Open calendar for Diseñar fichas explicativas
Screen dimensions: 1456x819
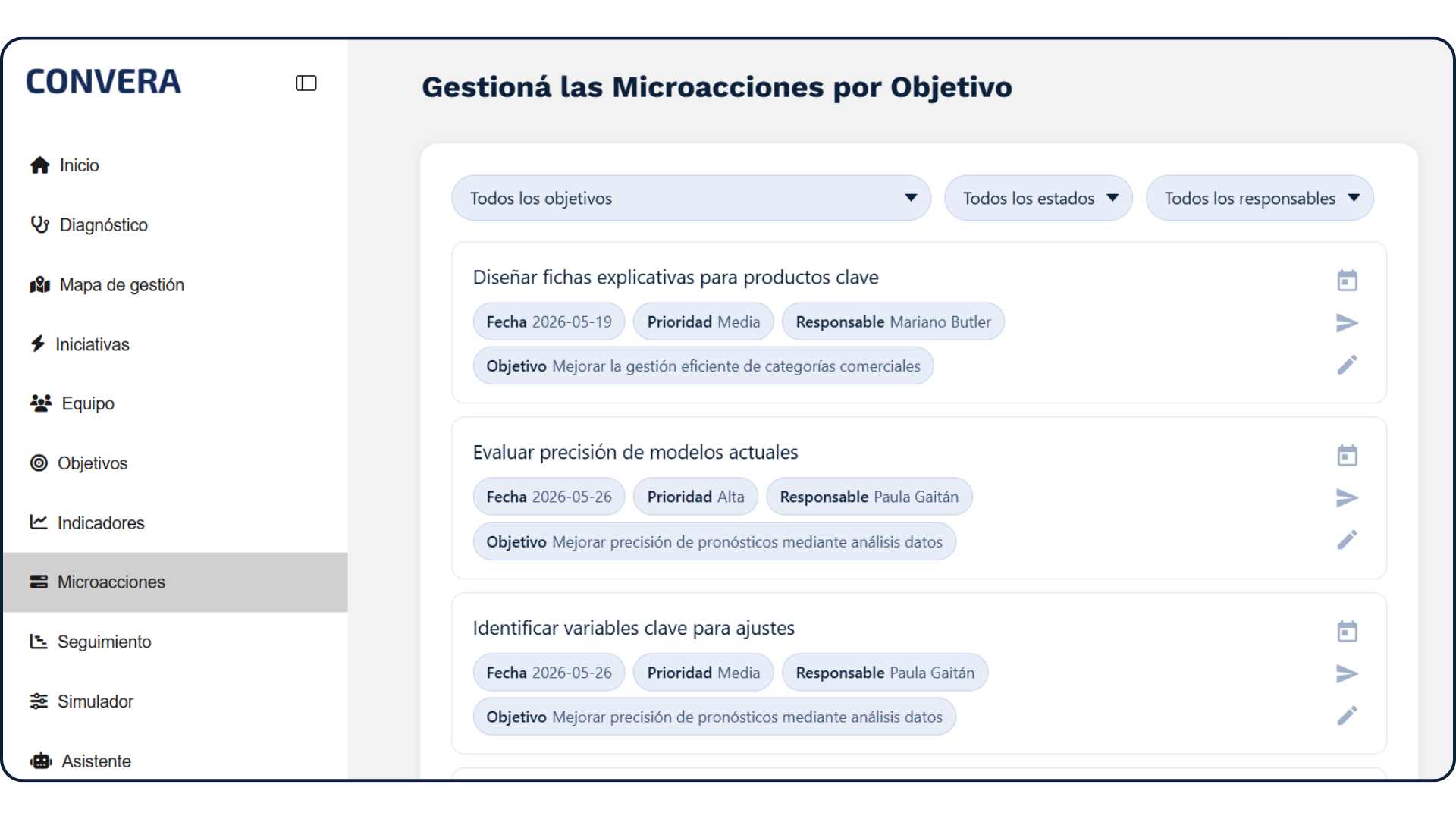[x=1347, y=281]
